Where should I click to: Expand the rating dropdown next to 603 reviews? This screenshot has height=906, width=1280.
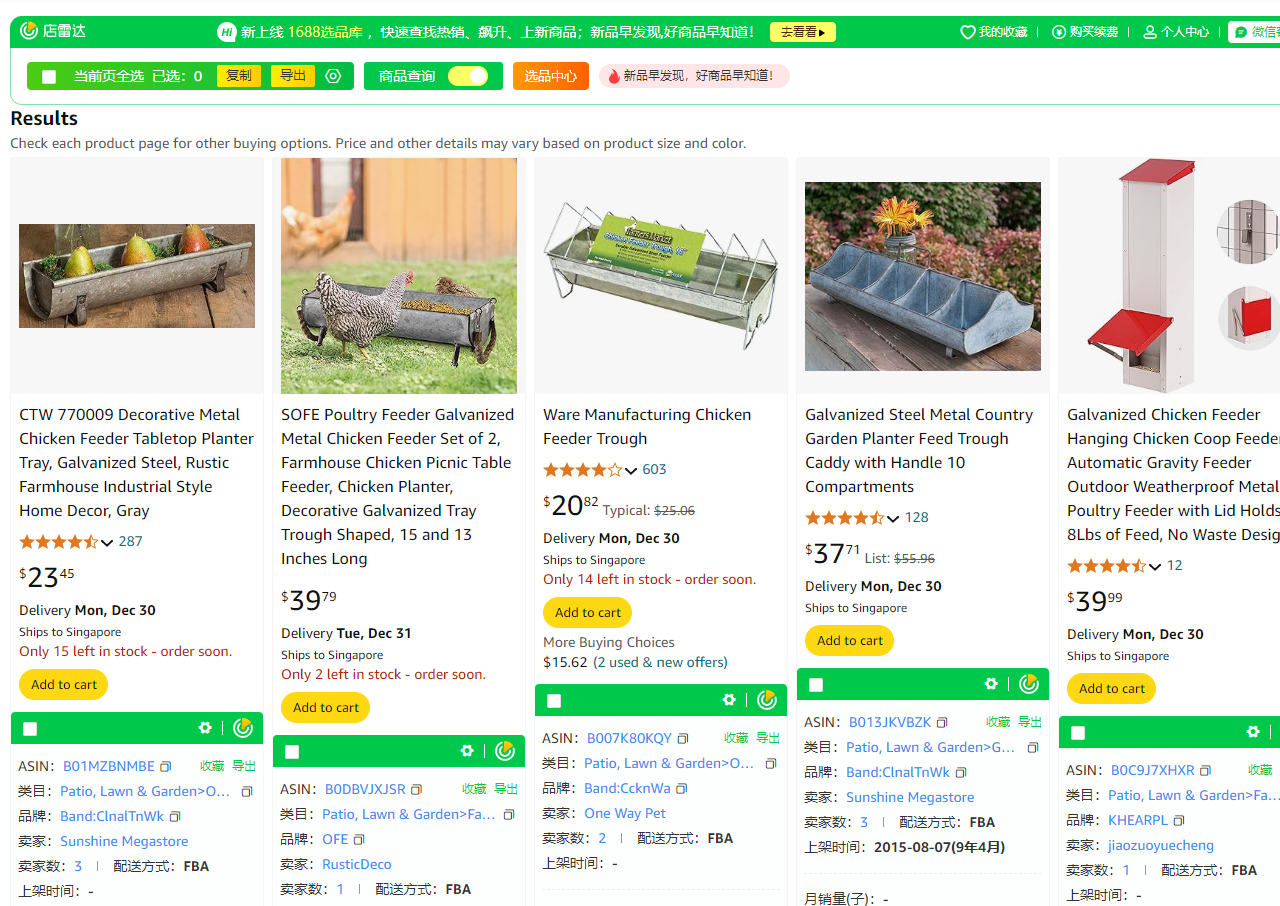point(630,469)
